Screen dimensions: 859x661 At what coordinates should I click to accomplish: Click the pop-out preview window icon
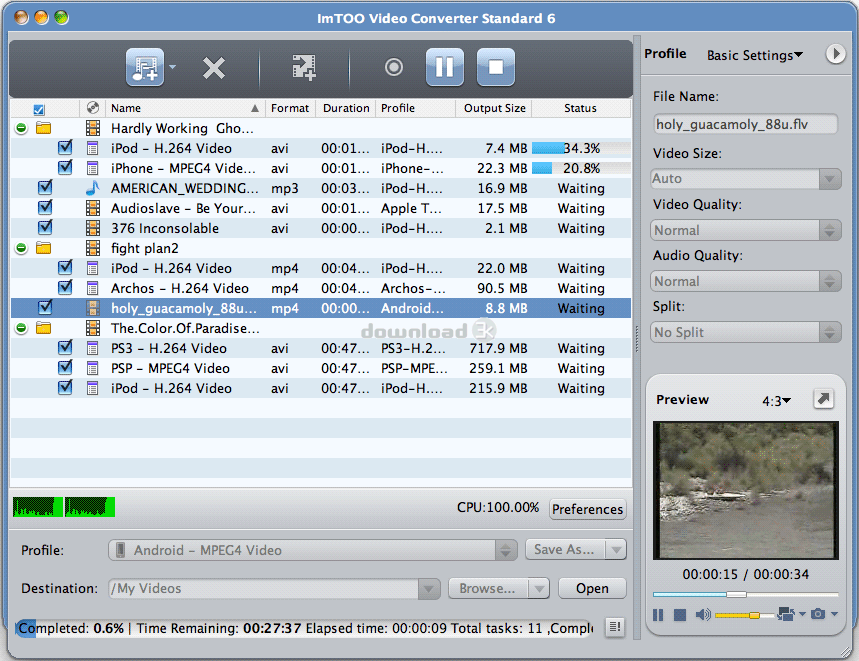tap(823, 399)
